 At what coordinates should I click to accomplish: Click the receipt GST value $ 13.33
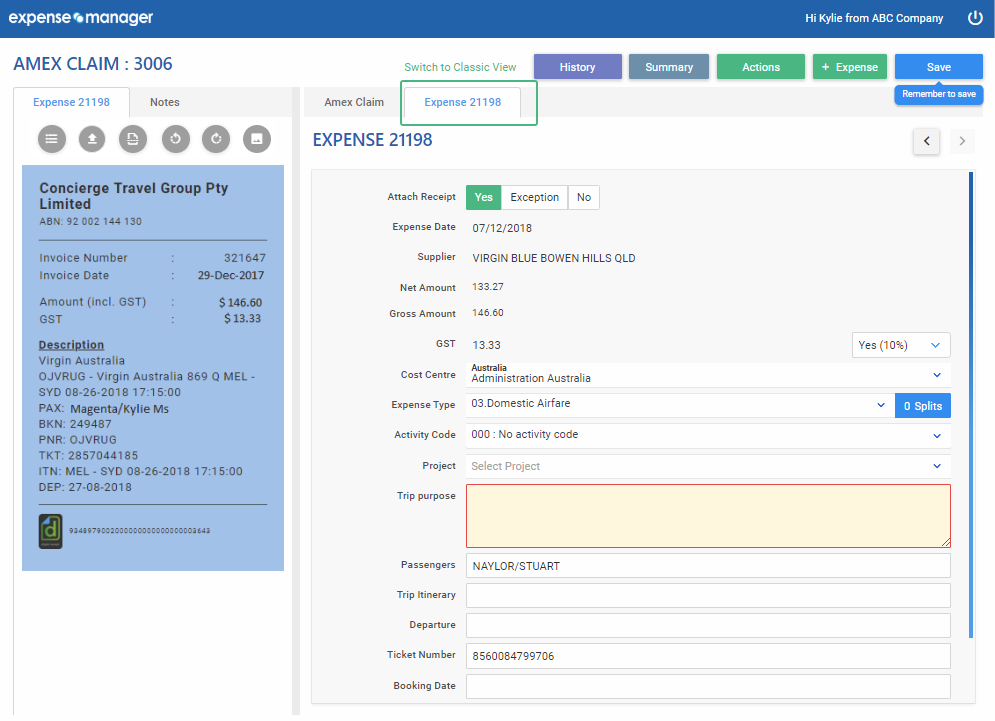pos(242,319)
